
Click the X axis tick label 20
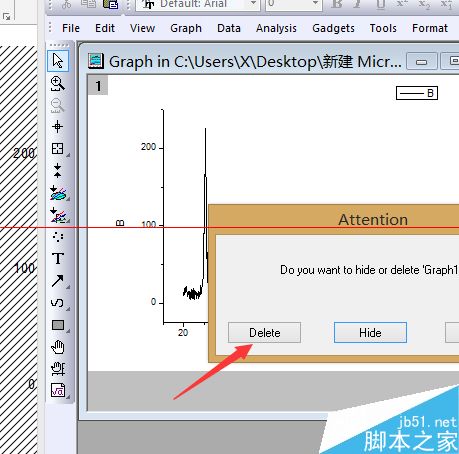[x=183, y=332]
